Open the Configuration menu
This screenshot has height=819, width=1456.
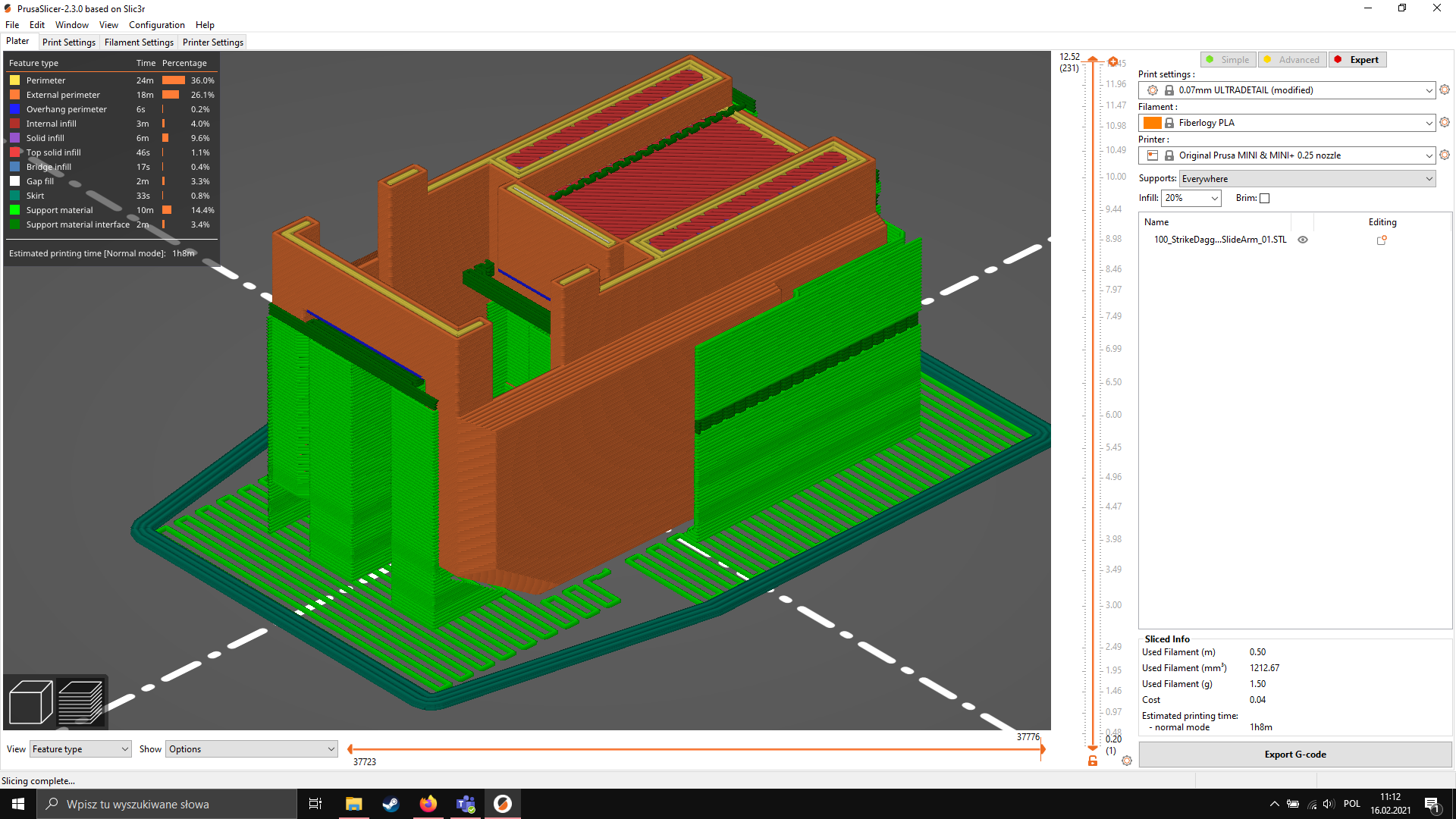pos(156,24)
